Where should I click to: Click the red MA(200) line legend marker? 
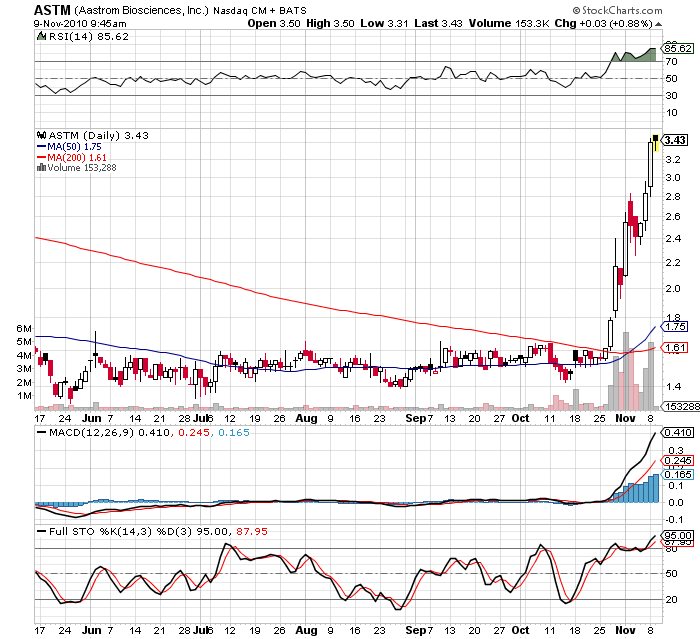[x=42, y=157]
